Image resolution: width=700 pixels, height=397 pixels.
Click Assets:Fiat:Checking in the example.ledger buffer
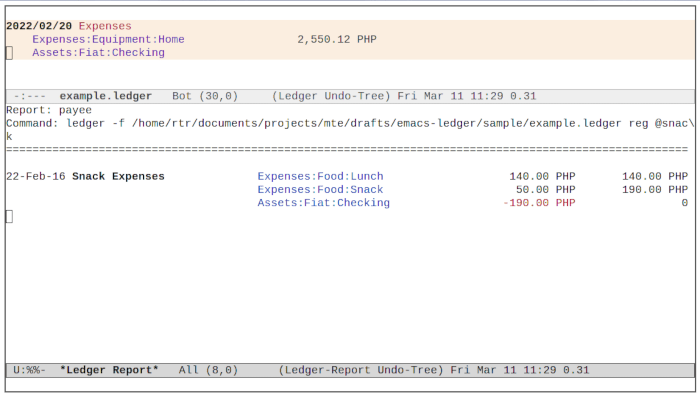click(98, 53)
